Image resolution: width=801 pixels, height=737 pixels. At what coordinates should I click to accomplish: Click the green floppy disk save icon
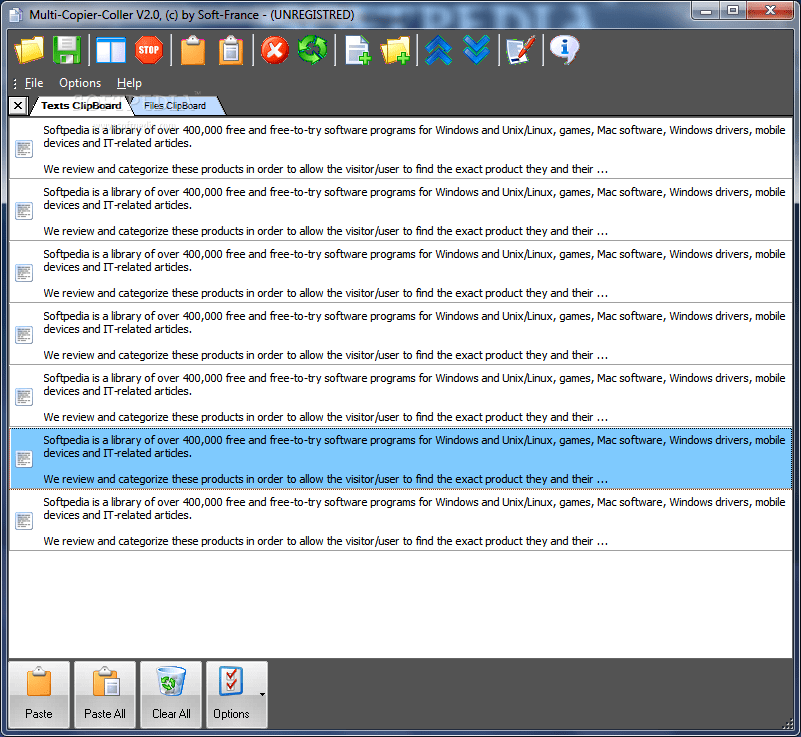[67, 50]
